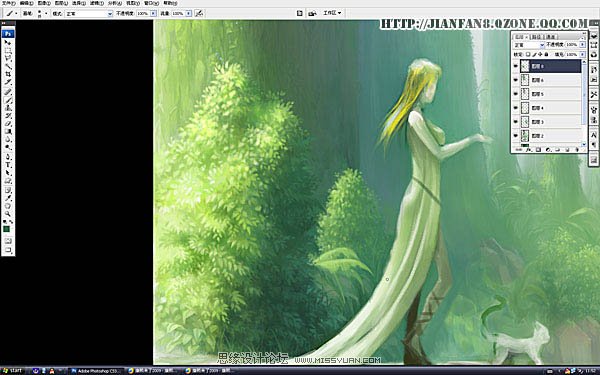Select the Eraser tool
The height and width of the screenshot is (375, 600).
coord(8,123)
